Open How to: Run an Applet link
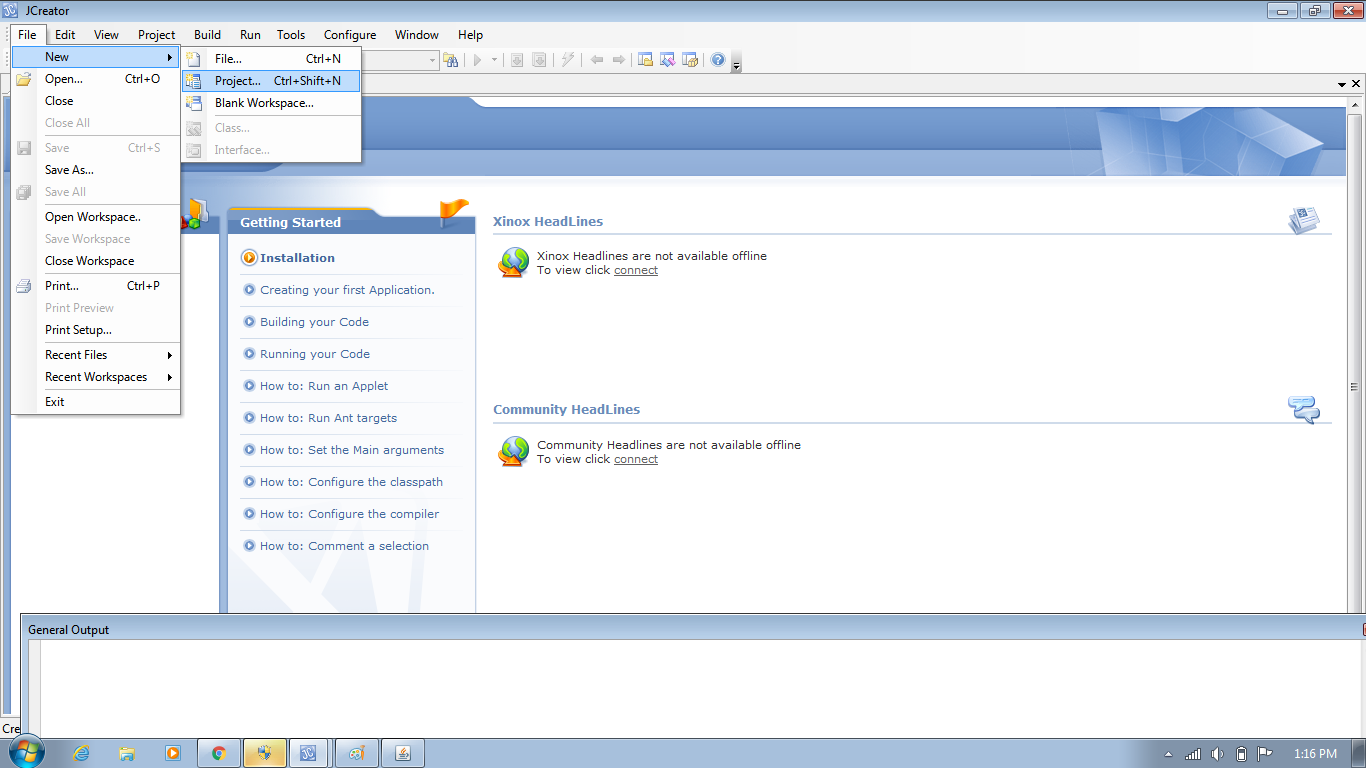The height and width of the screenshot is (768, 1366). (x=324, y=386)
